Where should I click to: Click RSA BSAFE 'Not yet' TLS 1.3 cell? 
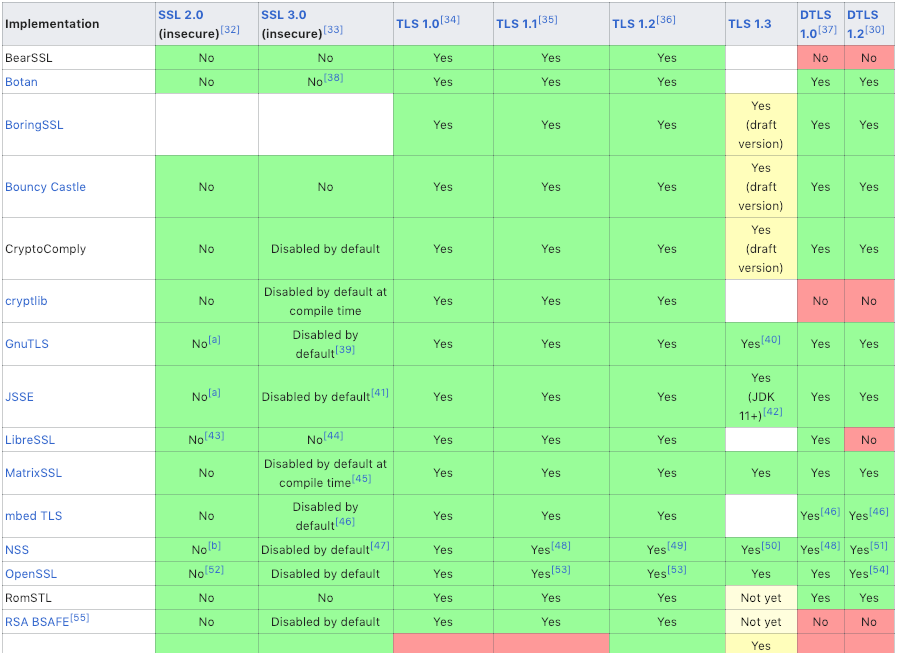[x=761, y=621]
